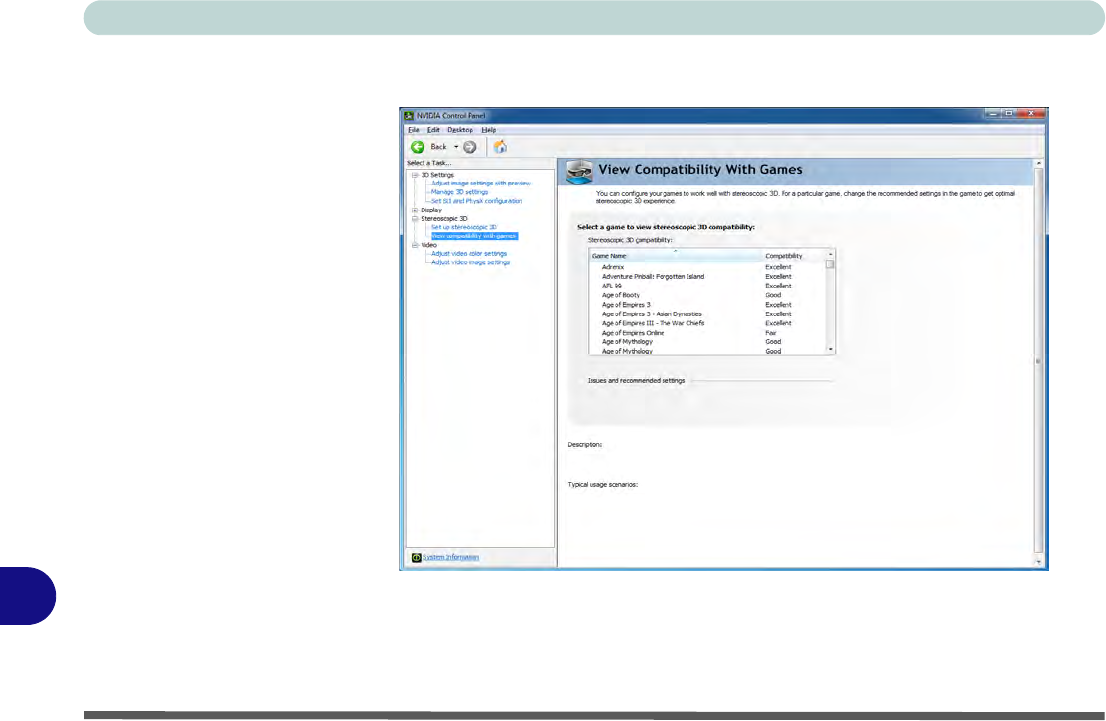Click the System Information icon

[x=416, y=557]
